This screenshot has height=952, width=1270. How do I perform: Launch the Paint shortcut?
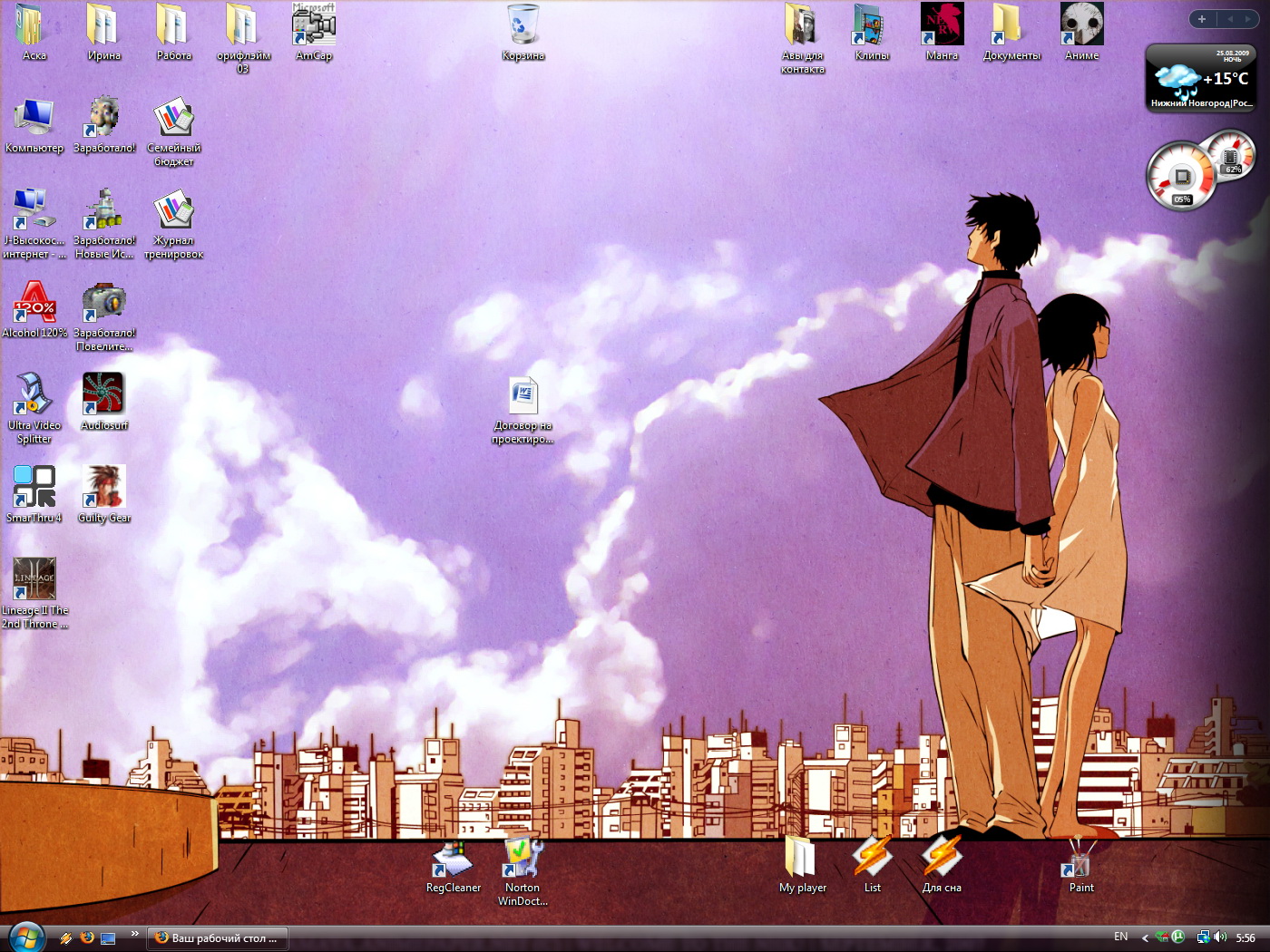tap(1081, 866)
